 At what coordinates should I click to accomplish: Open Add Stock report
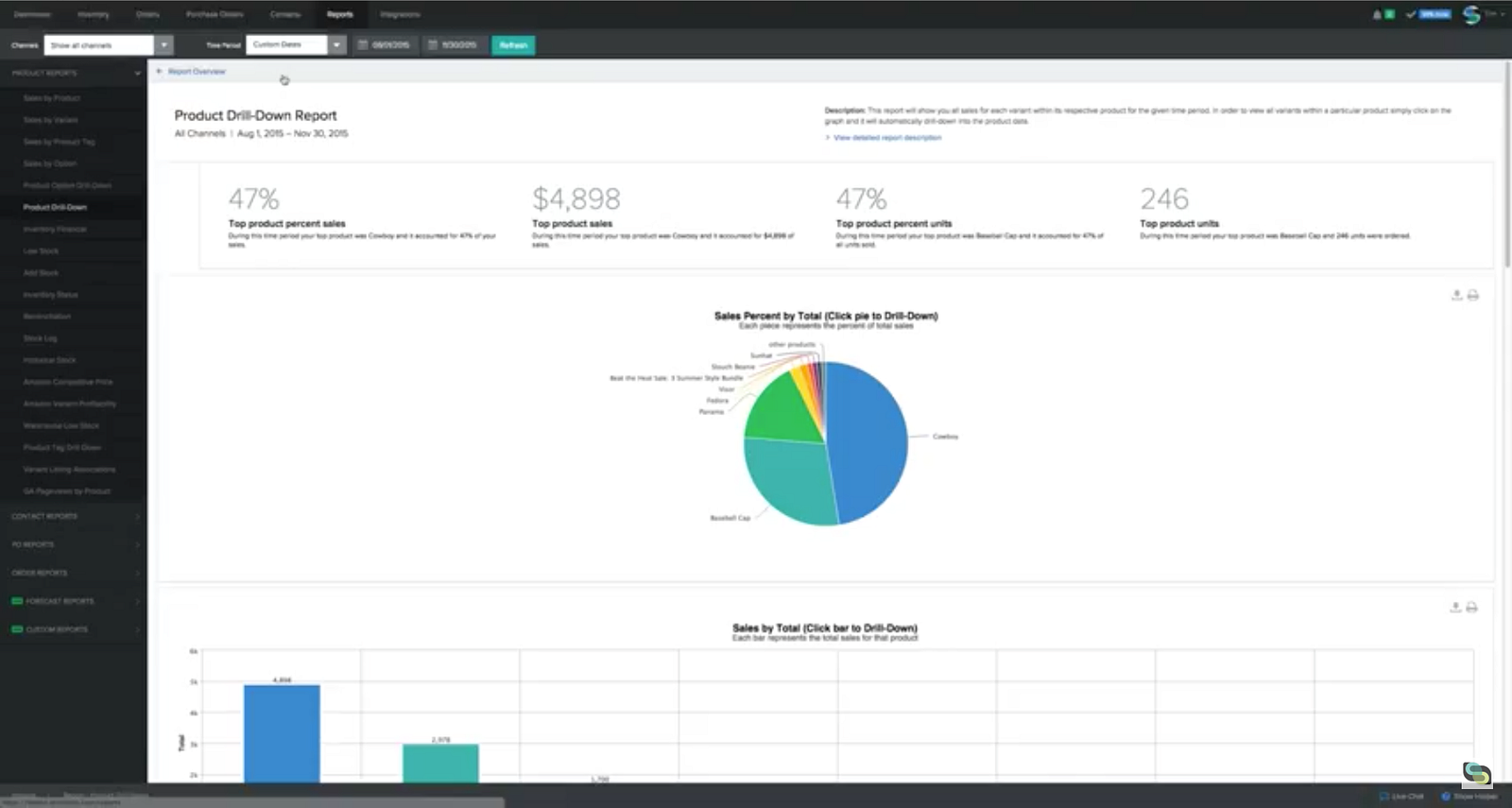pos(41,272)
